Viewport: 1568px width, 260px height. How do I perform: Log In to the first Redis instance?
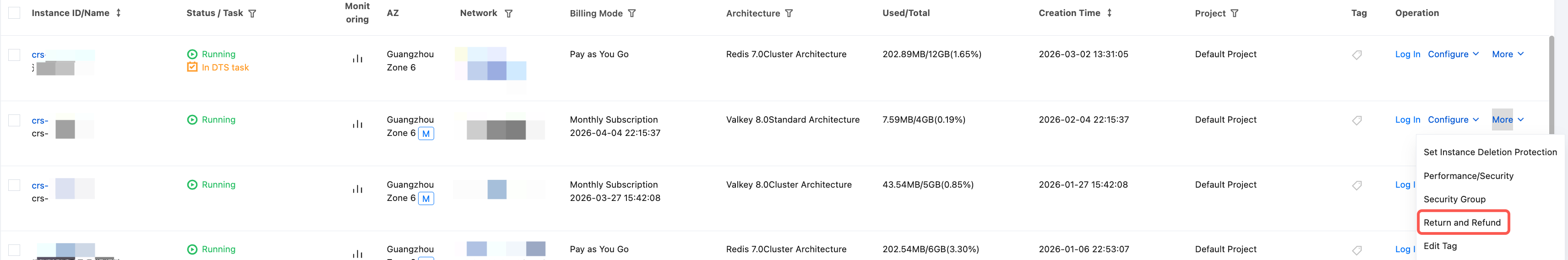pyautogui.click(x=1407, y=54)
